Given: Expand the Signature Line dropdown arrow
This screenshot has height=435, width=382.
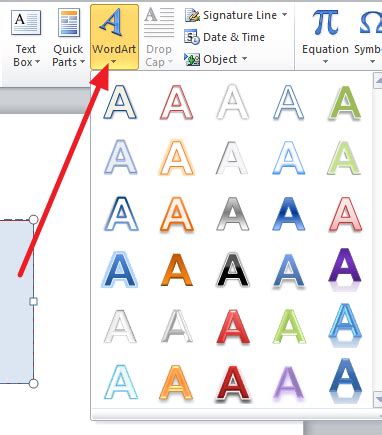Looking at the screenshot, I should [284, 15].
